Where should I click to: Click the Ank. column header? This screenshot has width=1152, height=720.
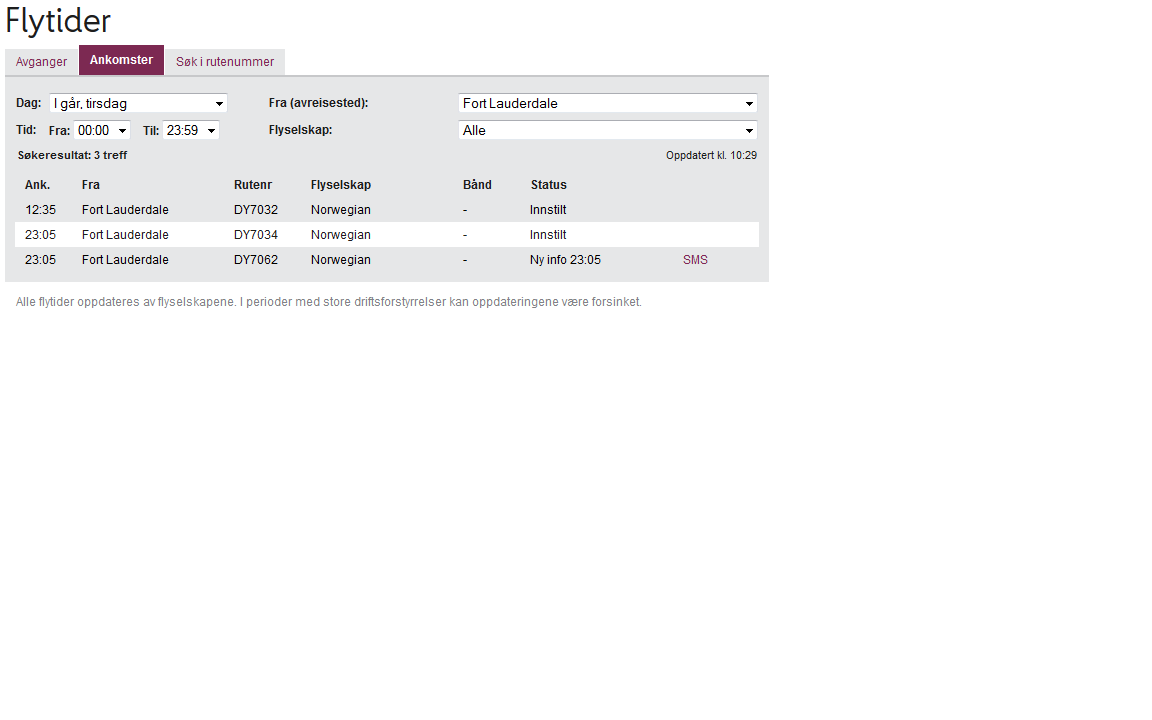tap(37, 185)
